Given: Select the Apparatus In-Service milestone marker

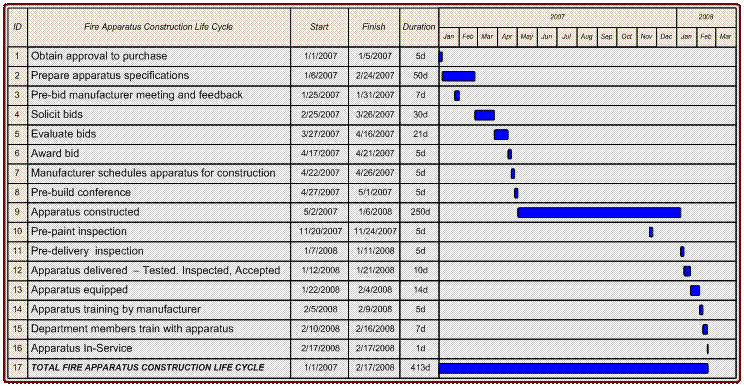Looking at the screenshot, I should [x=707, y=349].
